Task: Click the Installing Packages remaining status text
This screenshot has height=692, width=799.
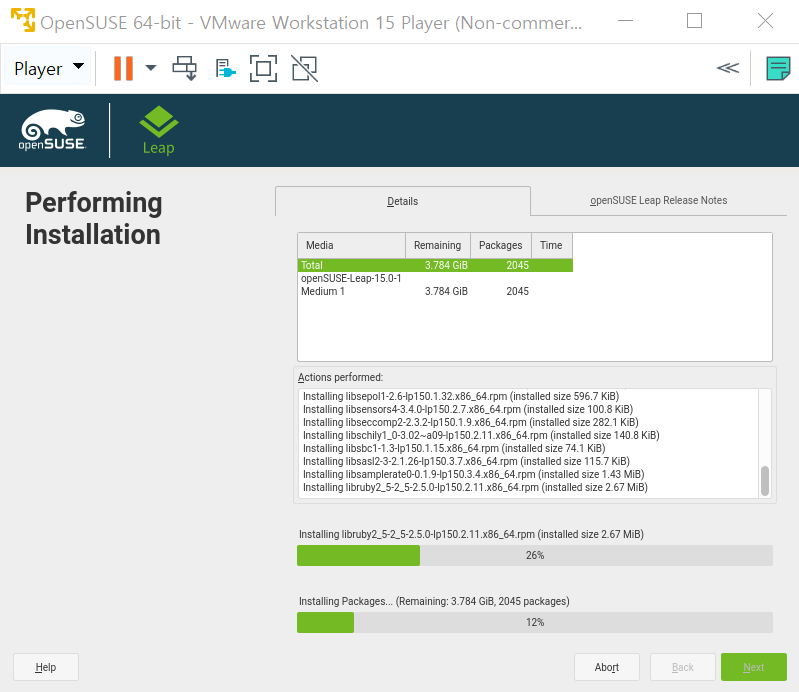Action: tap(434, 601)
